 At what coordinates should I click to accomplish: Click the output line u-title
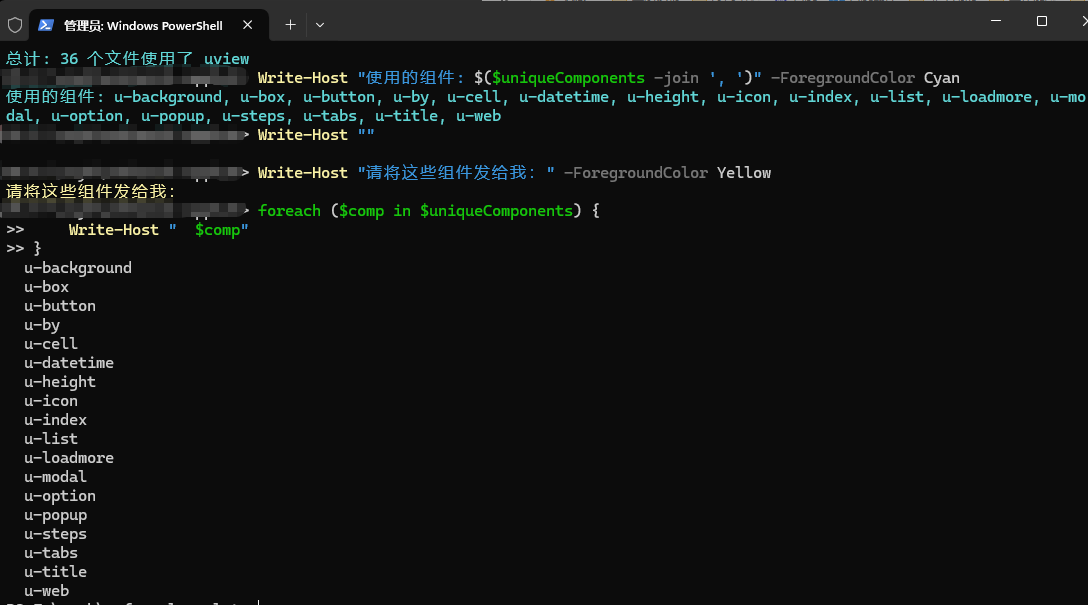pyautogui.click(x=56, y=572)
